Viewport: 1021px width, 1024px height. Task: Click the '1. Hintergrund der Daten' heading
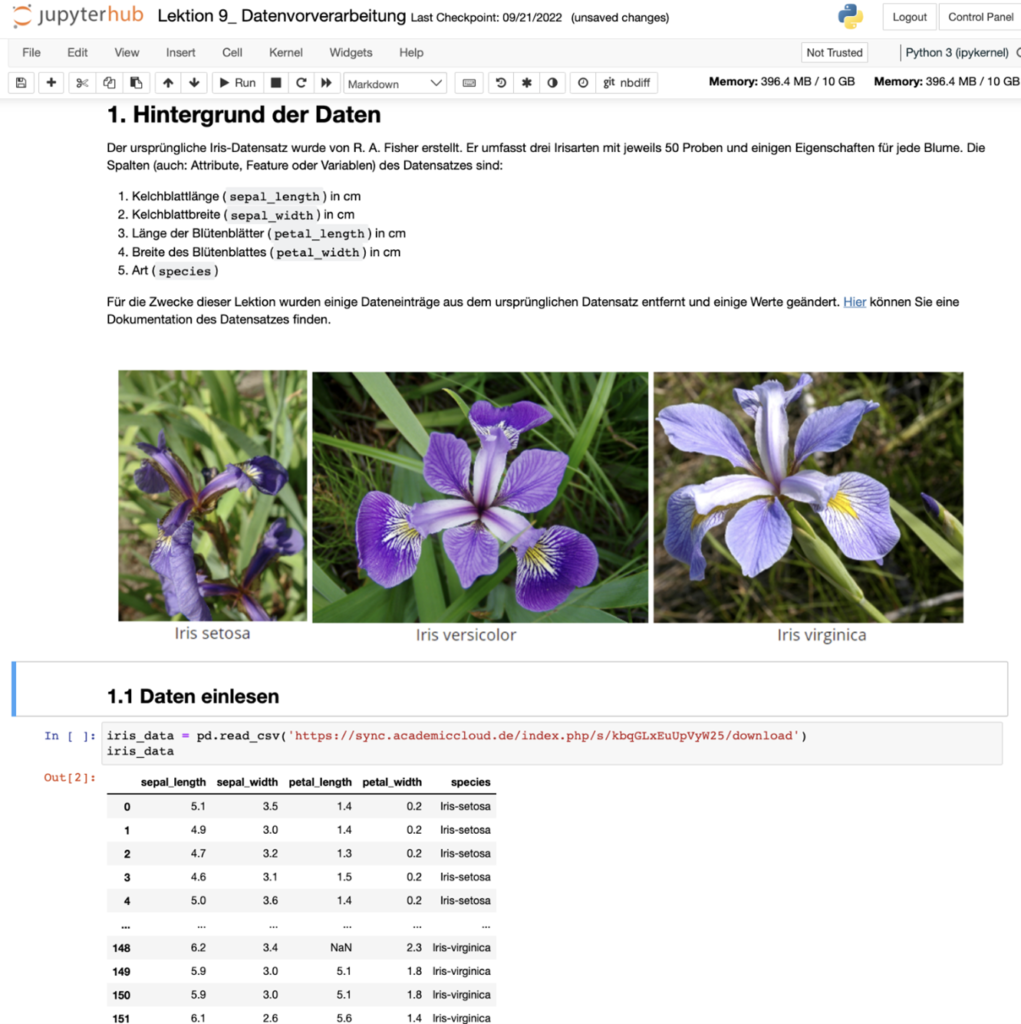244,115
